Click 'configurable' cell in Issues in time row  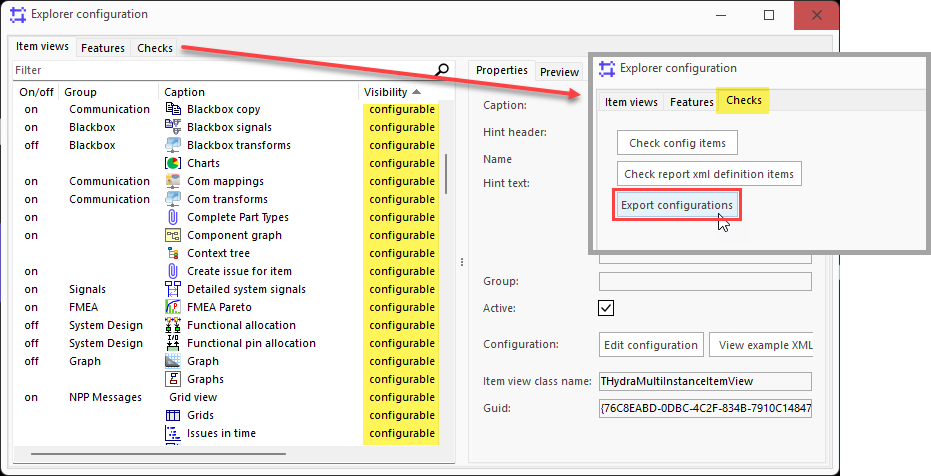[401, 433]
